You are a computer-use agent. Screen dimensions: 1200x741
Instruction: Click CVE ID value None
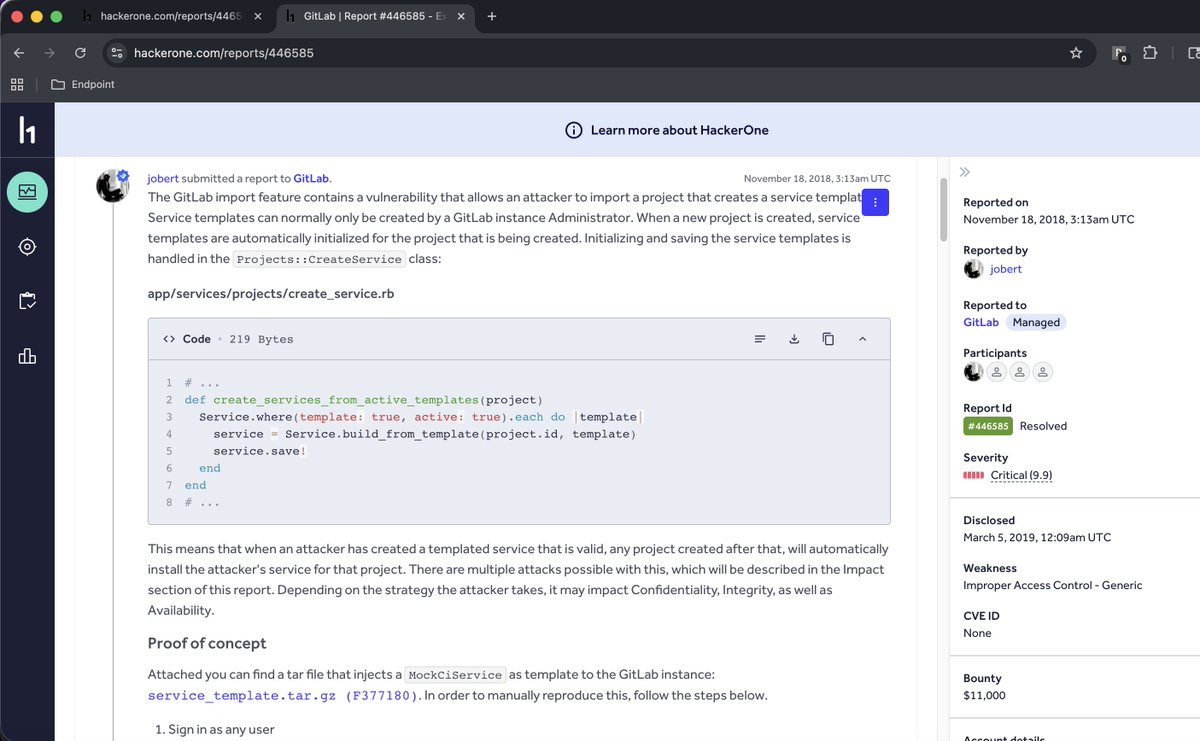[977, 633]
